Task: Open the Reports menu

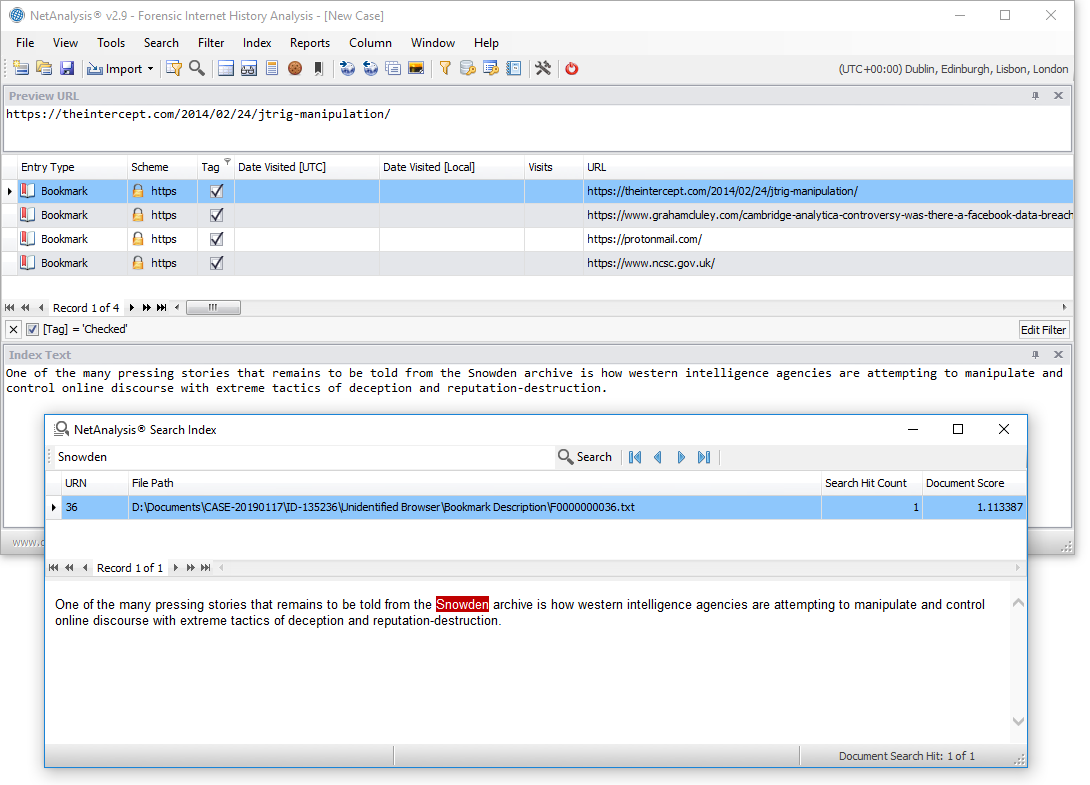Action: [310, 43]
